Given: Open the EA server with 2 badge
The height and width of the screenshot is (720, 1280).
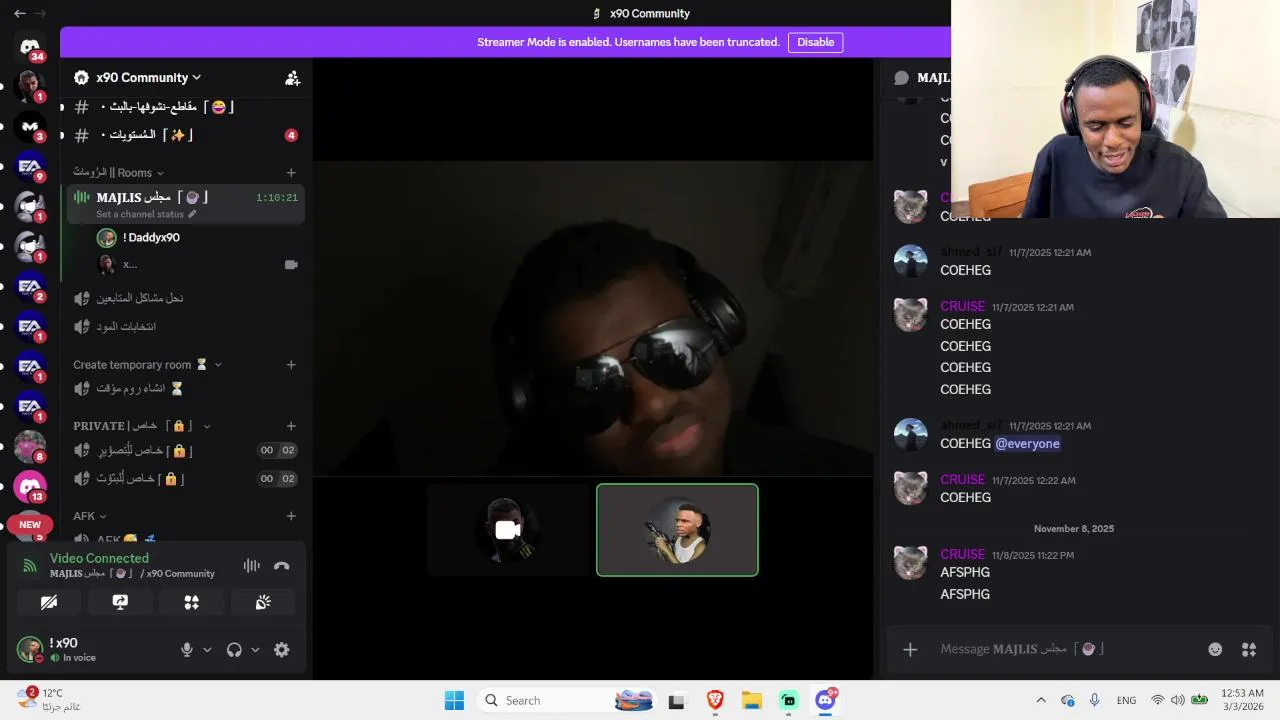Looking at the screenshot, I should click(30, 287).
